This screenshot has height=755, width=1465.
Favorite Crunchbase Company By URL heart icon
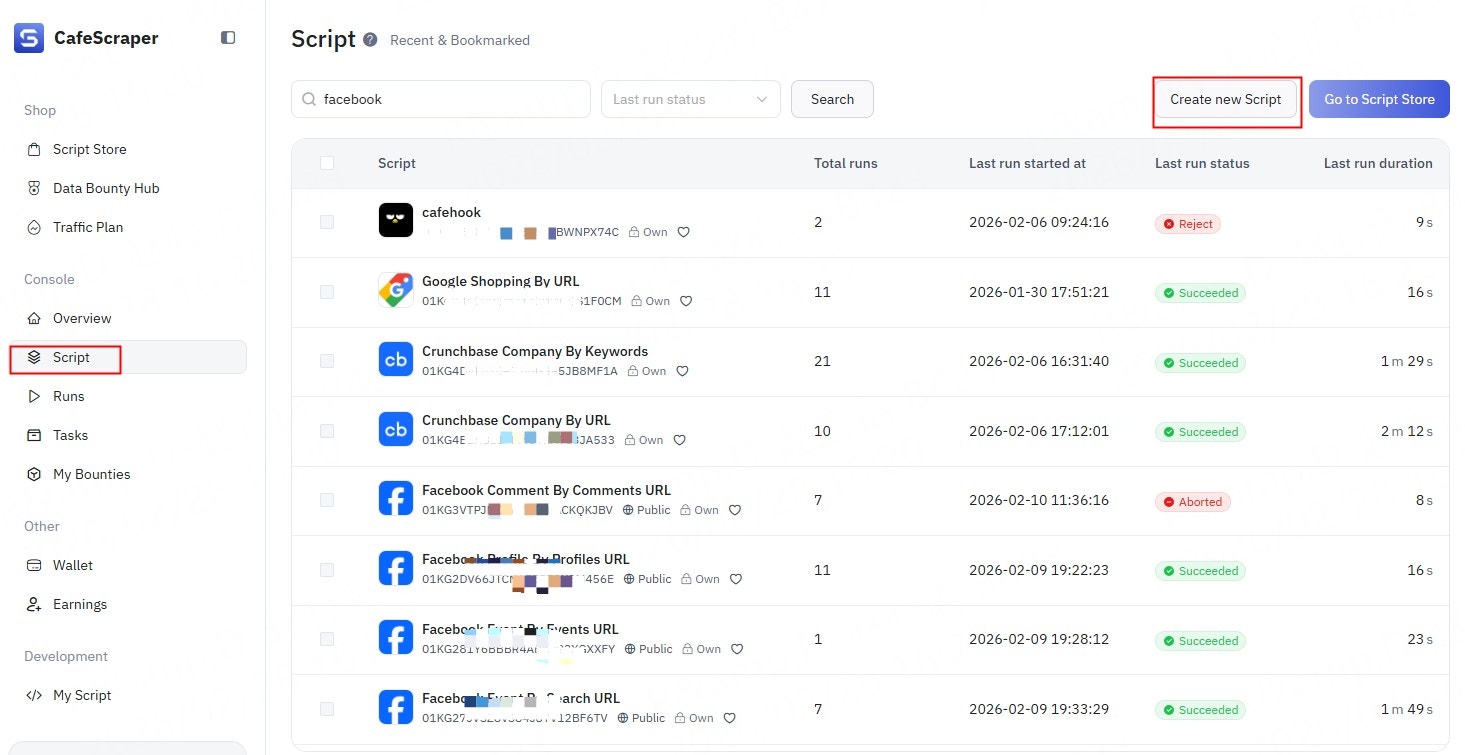(x=679, y=440)
